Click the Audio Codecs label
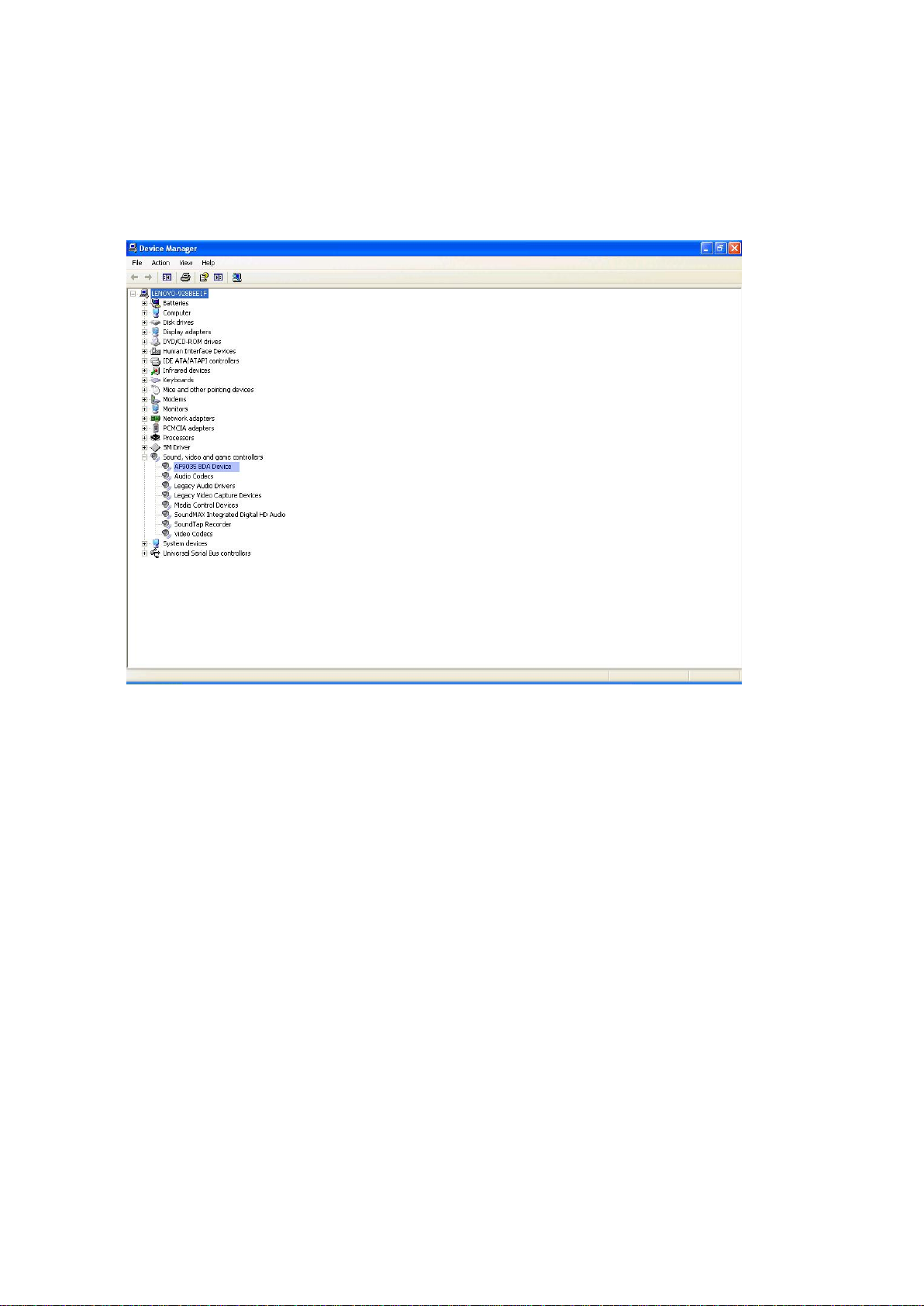This screenshot has height=1306, width=924. (x=194, y=476)
